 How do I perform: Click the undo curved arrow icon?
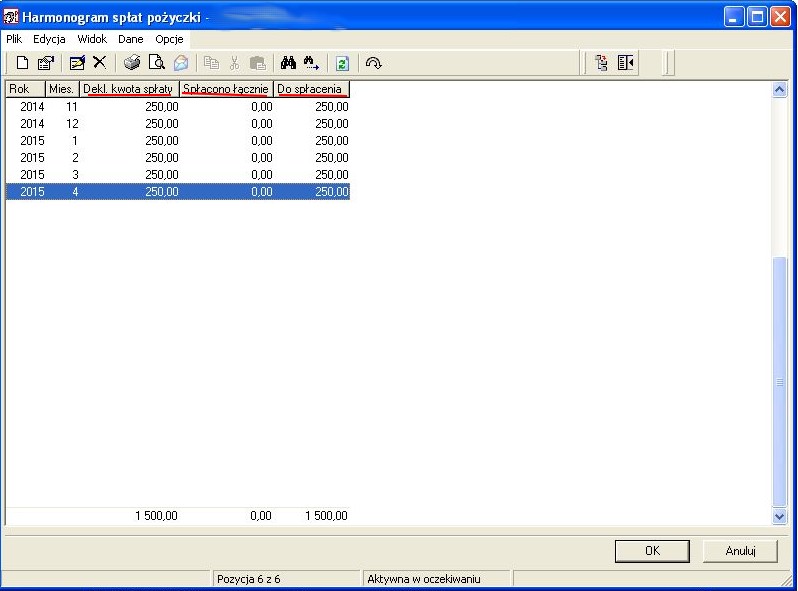tap(374, 63)
